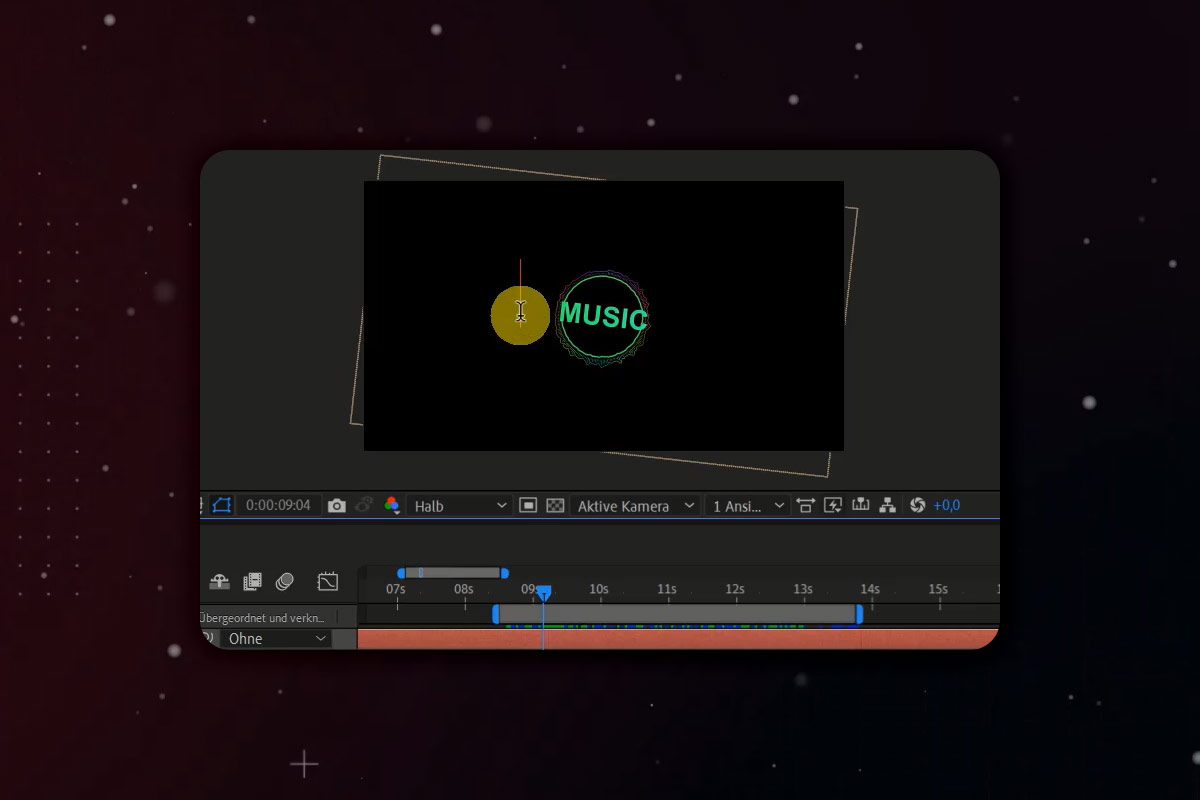Toggle the pixel aspect ratio correction icon
This screenshot has height=800, width=1200.
[x=806, y=506]
